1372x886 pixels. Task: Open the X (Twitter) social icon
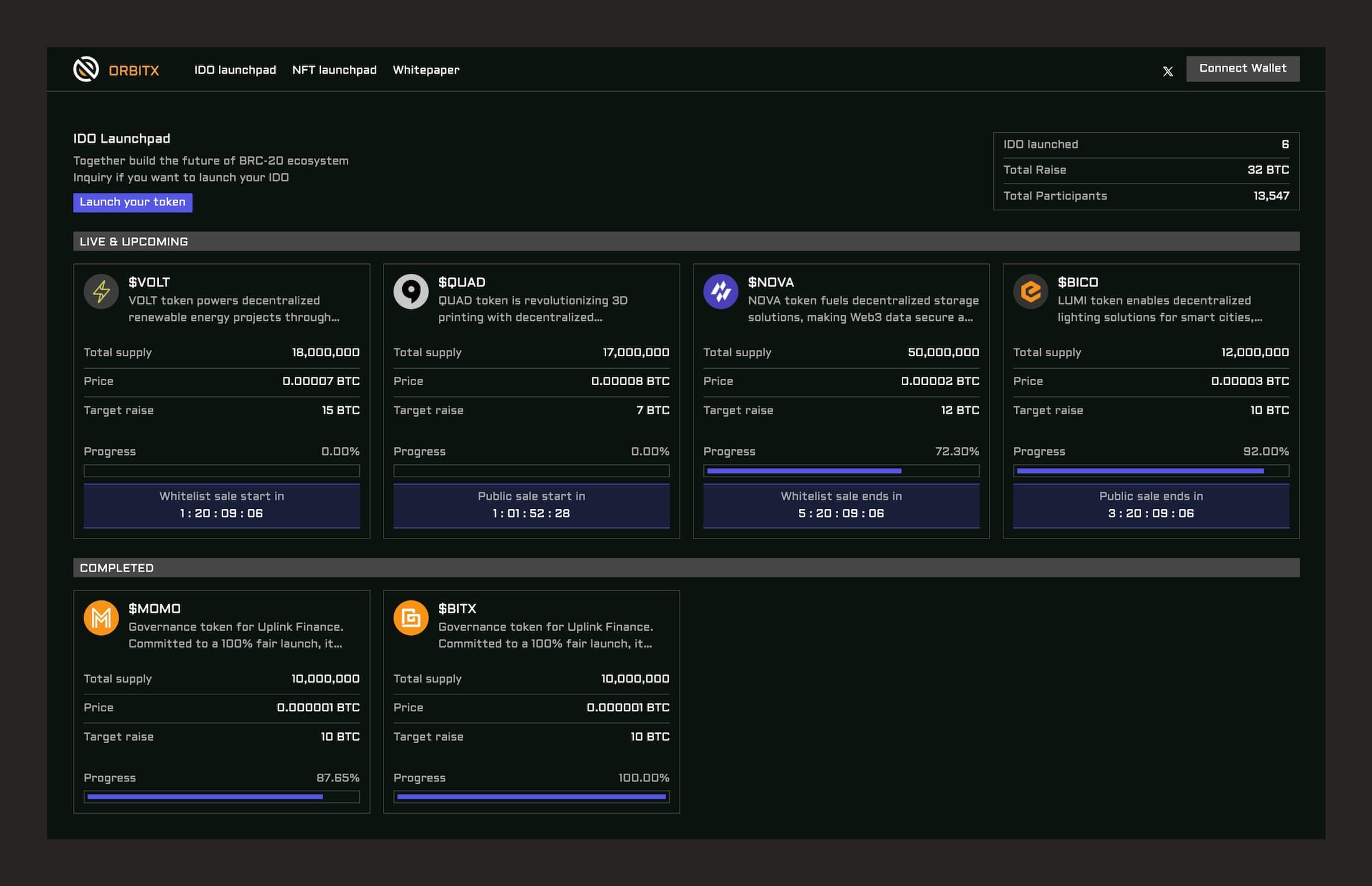1167,71
